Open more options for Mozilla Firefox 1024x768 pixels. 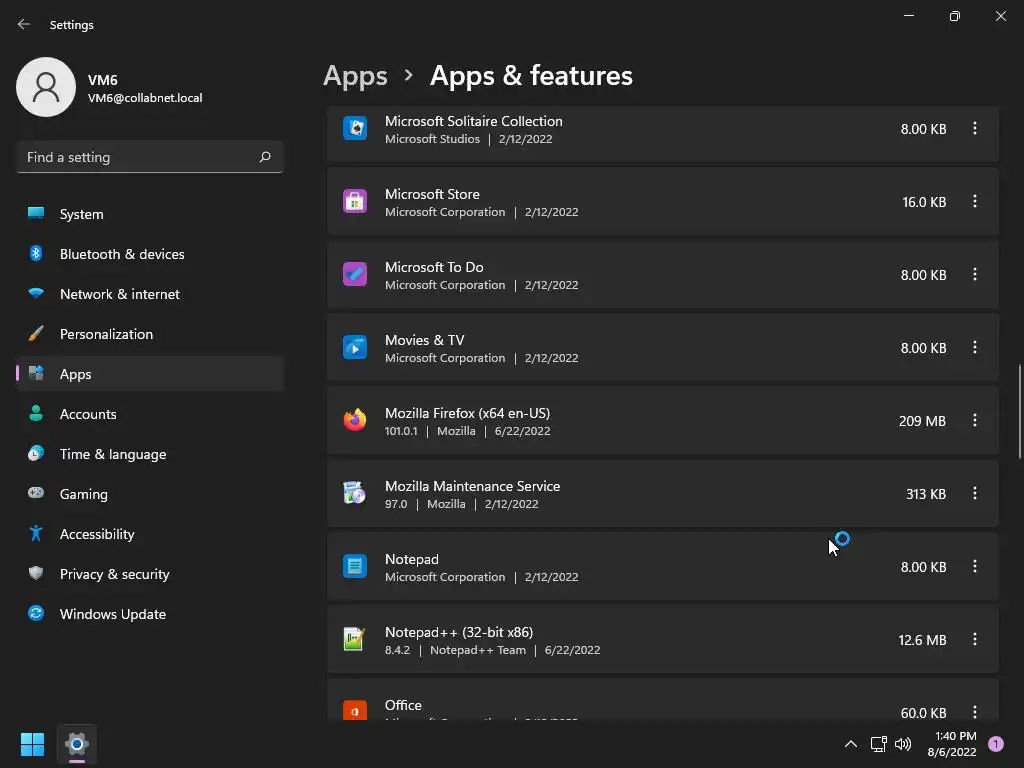[975, 421]
